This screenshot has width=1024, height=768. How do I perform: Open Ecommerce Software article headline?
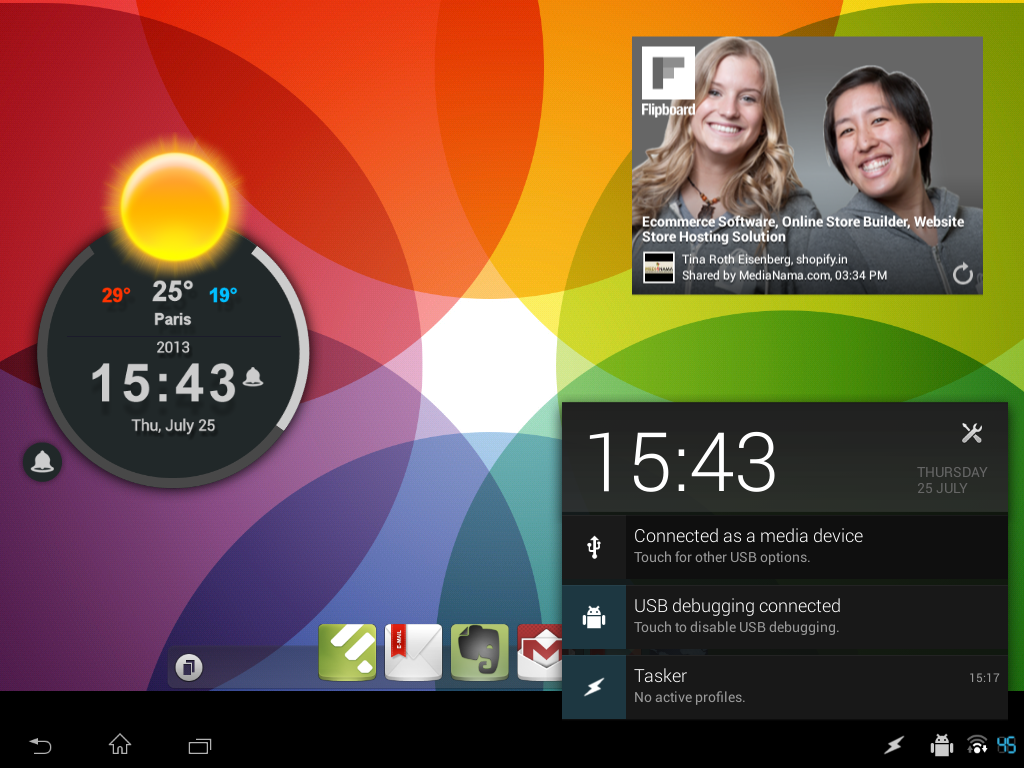click(803, 229)
